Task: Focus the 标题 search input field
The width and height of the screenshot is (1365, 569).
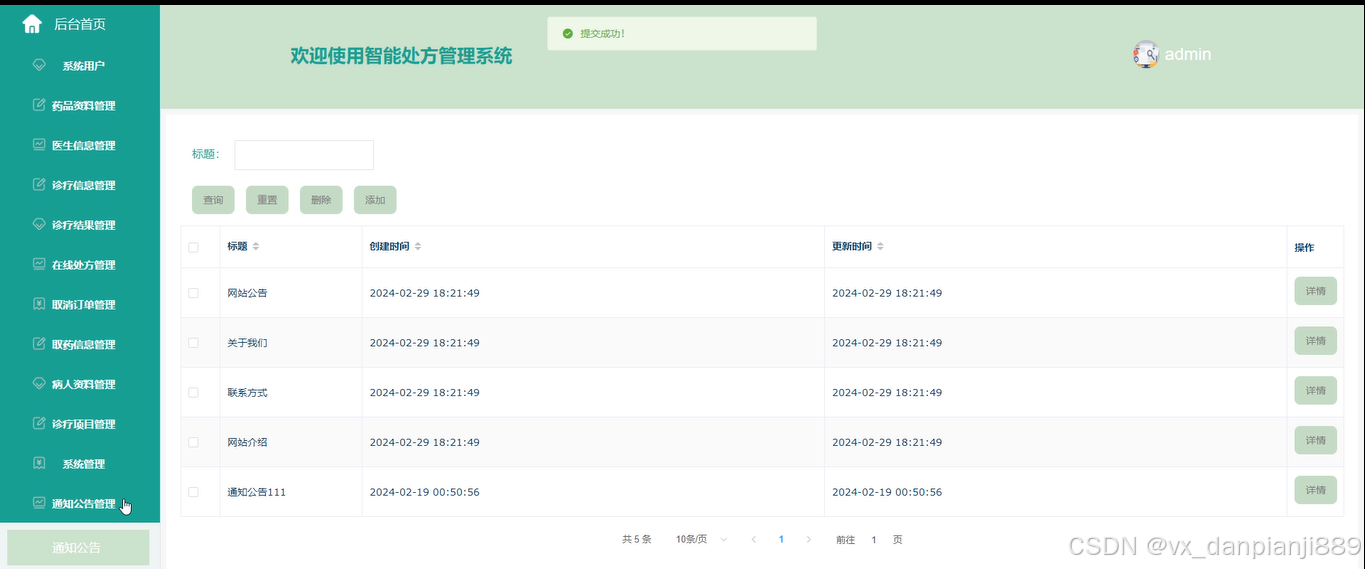Action: click(304, 155)
